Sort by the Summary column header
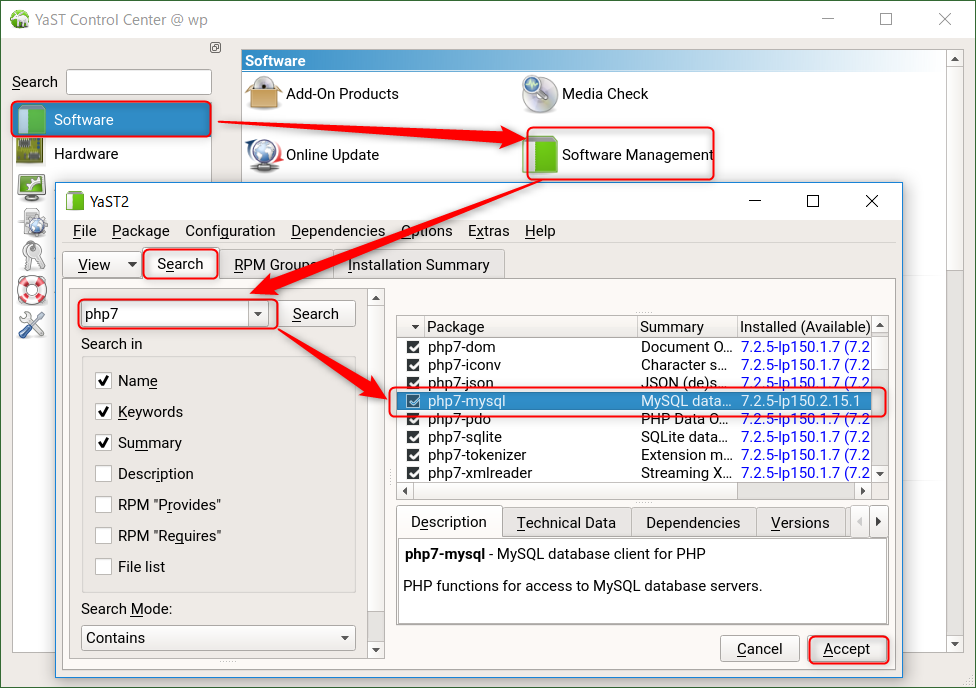976x688 pixels. [687, 327]
